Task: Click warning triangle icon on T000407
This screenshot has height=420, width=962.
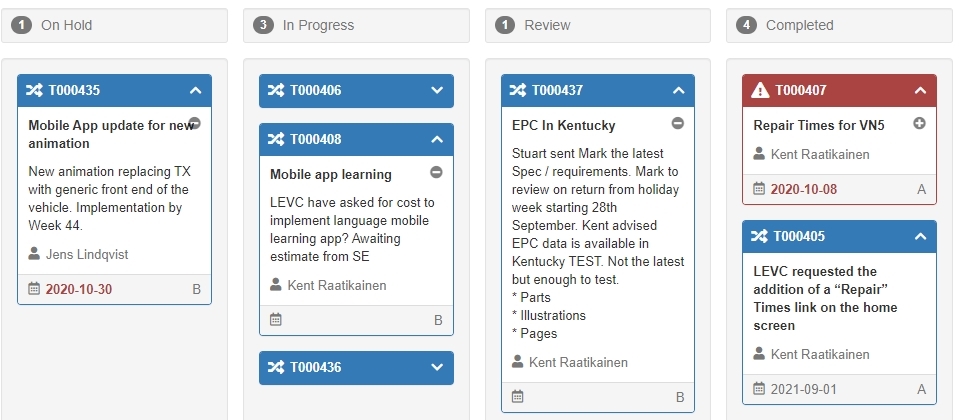Action: tap(760, 90)
